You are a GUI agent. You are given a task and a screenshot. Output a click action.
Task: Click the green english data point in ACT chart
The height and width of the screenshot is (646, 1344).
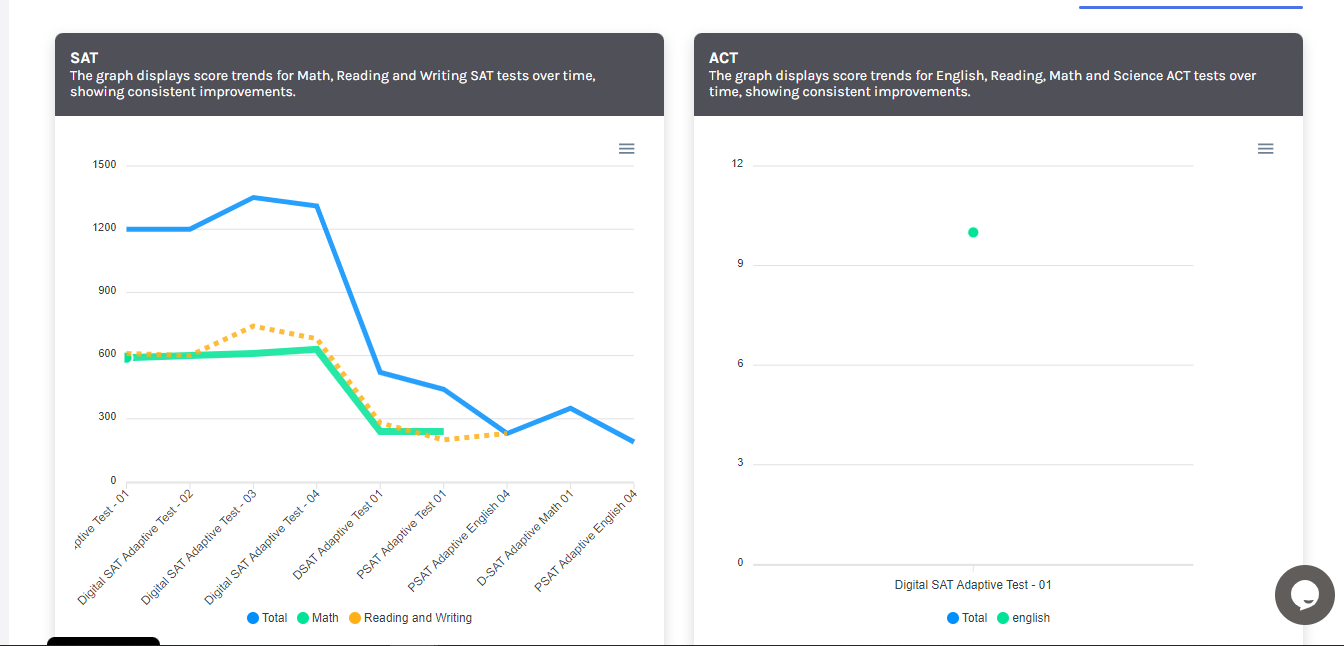973,232
